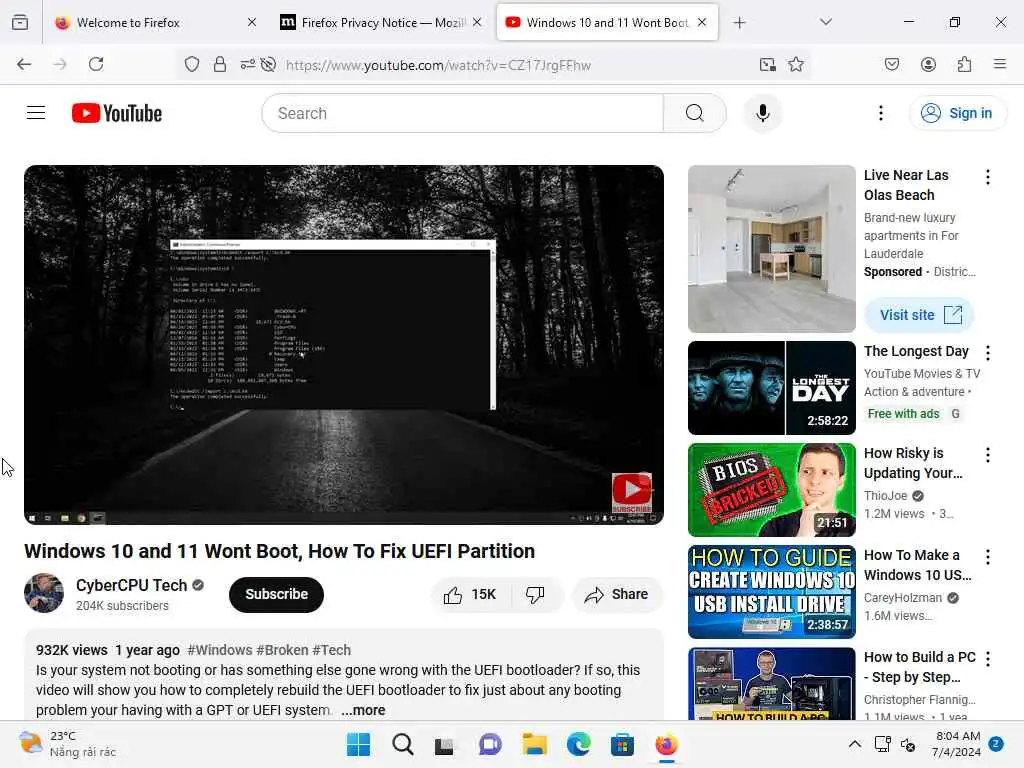Open the site permissions icon in address bar
The image size is (1024, 768).
click(x=248, y=64)
